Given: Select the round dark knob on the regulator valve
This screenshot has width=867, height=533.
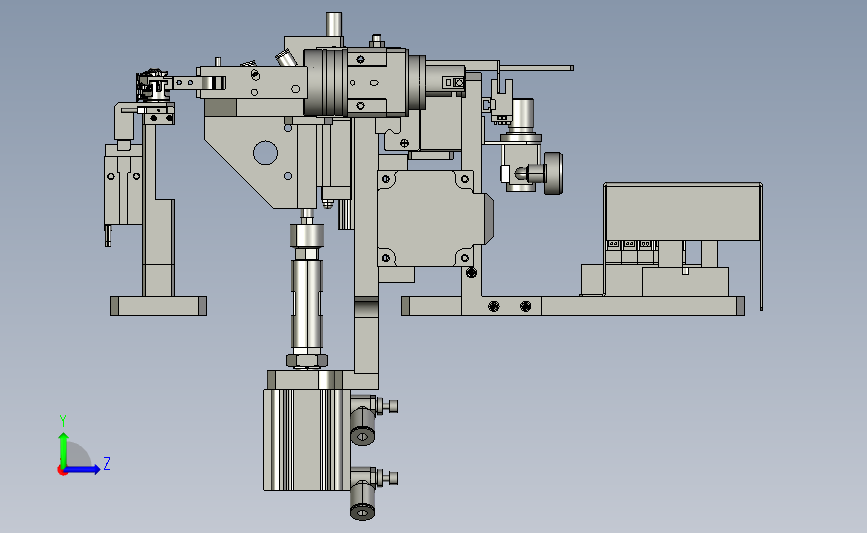Looking at the screenshot, I should coord(553,174).
